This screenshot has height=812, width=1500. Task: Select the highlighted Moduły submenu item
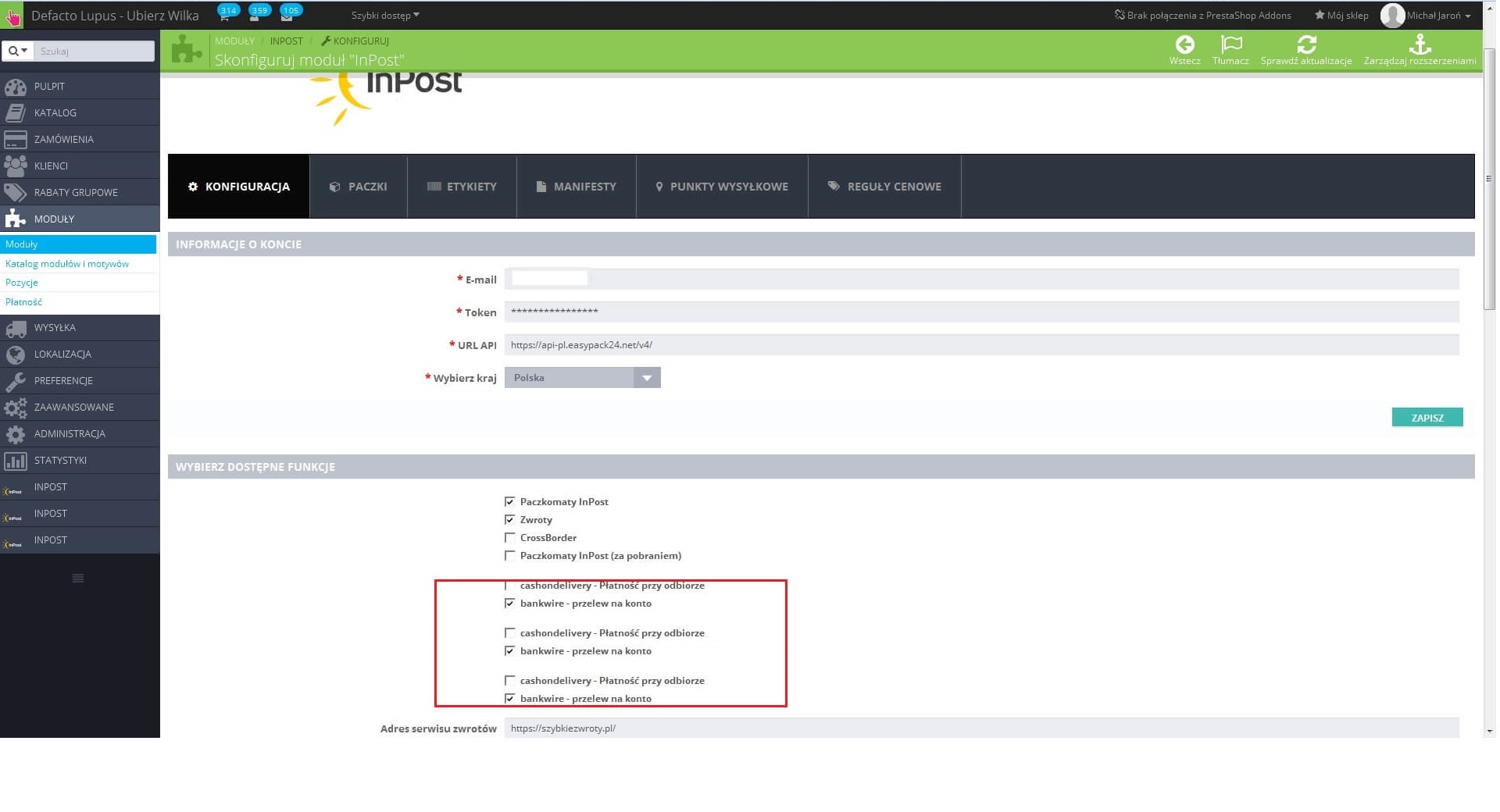pos(78,244)
